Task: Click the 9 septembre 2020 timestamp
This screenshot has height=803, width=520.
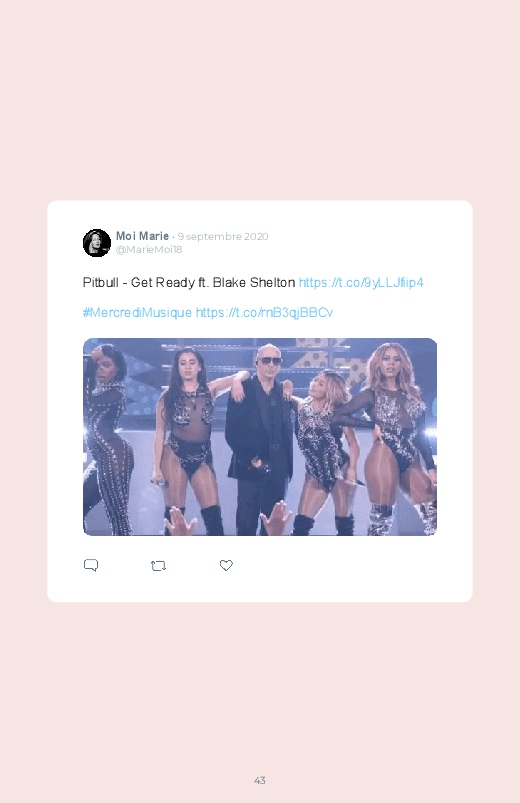Action: (x=223, y=237)
